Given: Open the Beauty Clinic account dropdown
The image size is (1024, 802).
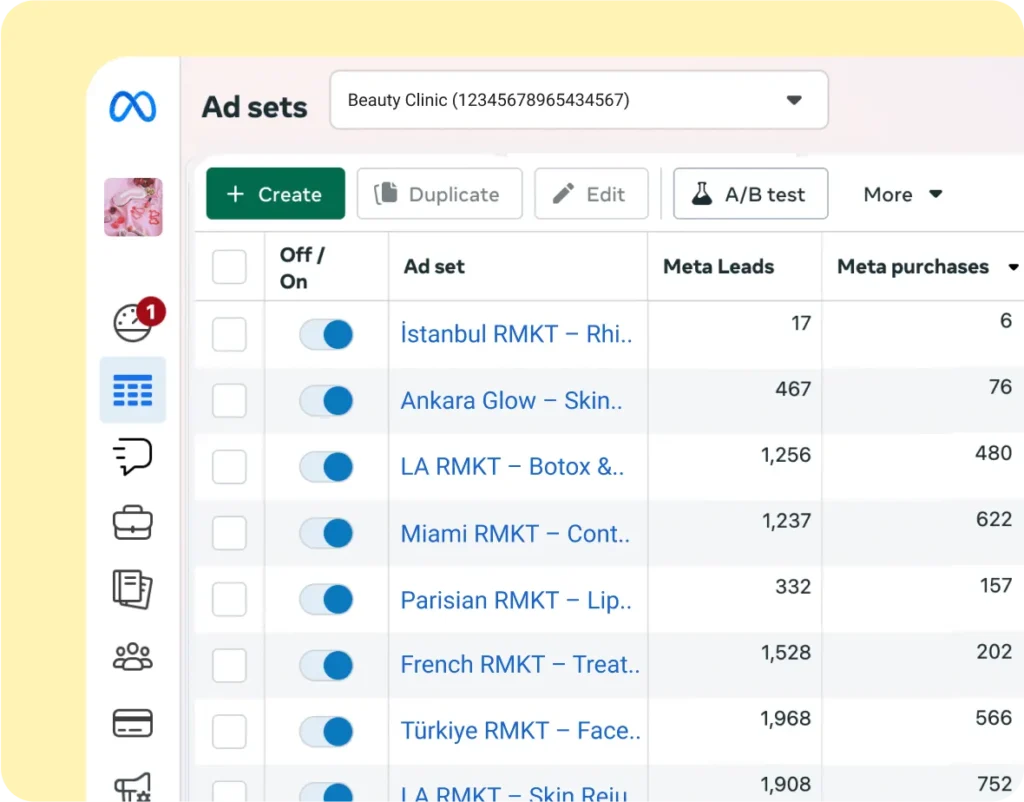Looking at the screenshot, I should [579, 100].
